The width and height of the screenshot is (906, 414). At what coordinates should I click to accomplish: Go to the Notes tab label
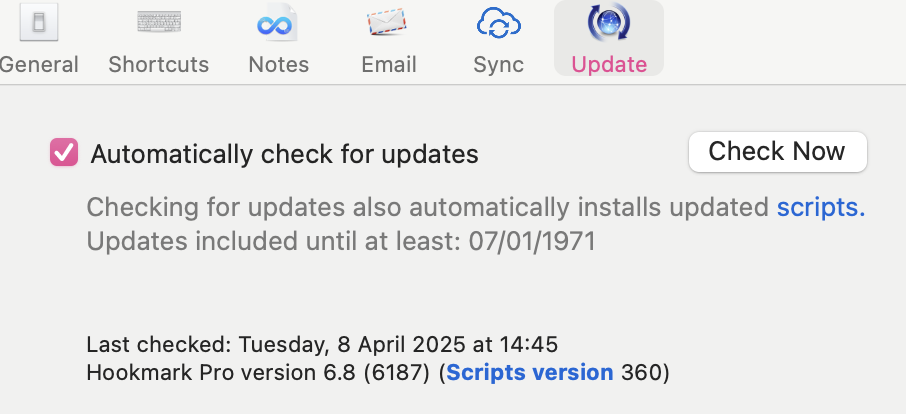(x=279, y=65)
